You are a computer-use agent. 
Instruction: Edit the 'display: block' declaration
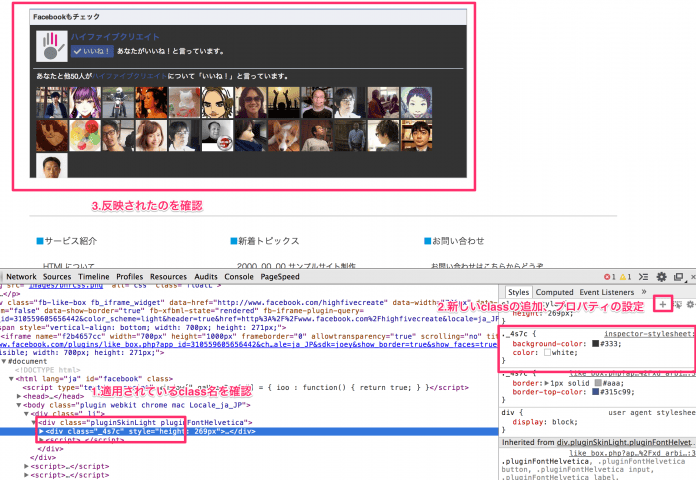545,422
